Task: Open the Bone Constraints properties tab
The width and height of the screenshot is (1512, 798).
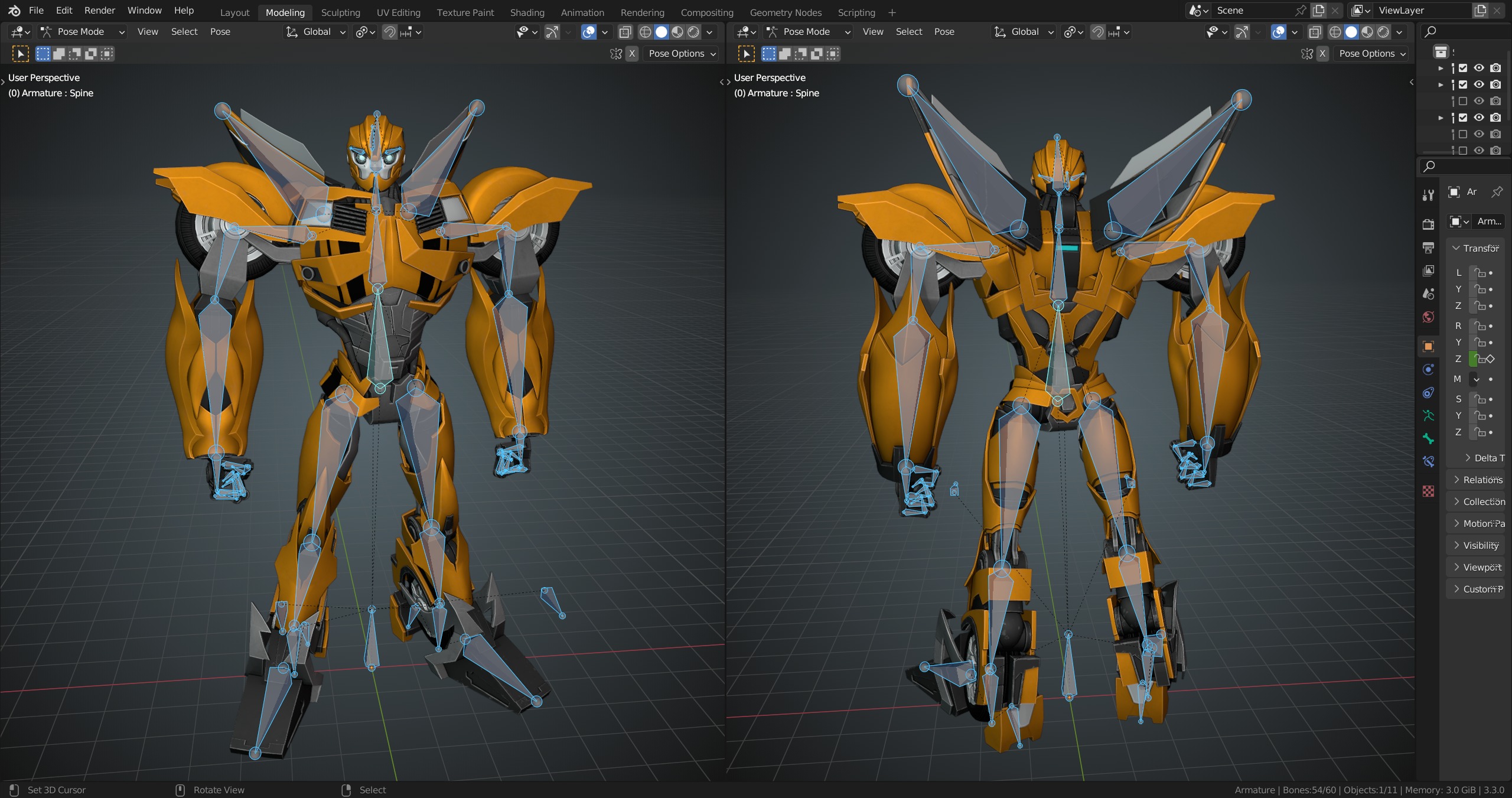Action: click(x=1428, y=462)
